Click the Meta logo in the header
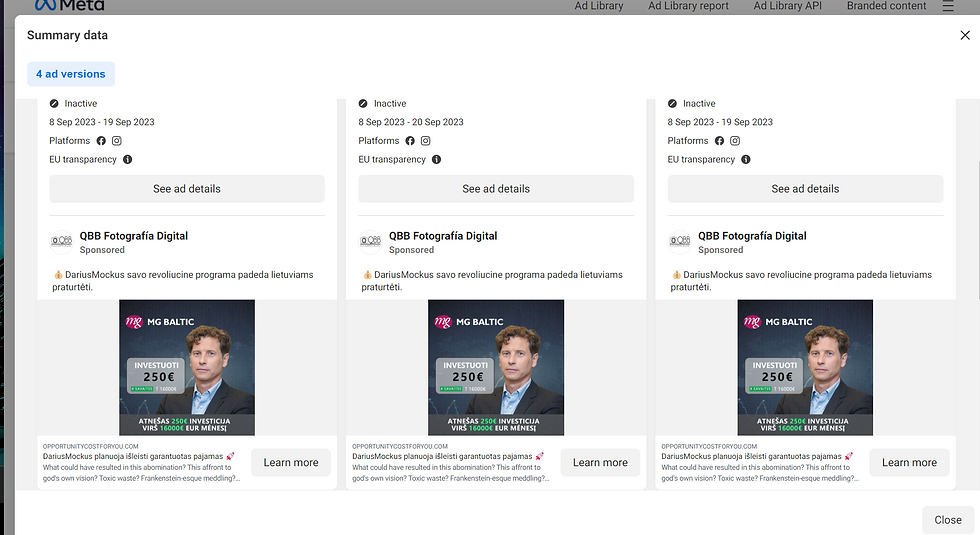The image size is (980, 535). (x=69, y=6)
